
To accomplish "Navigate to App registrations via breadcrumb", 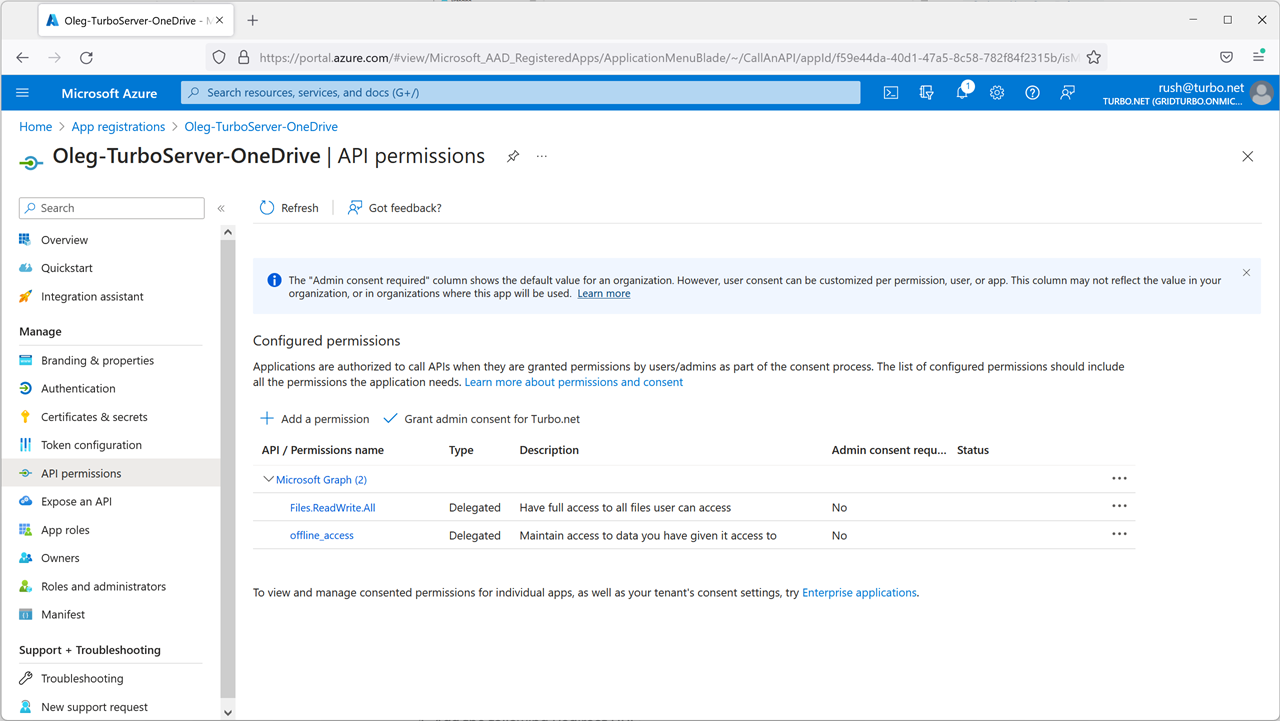I will 118,126.
